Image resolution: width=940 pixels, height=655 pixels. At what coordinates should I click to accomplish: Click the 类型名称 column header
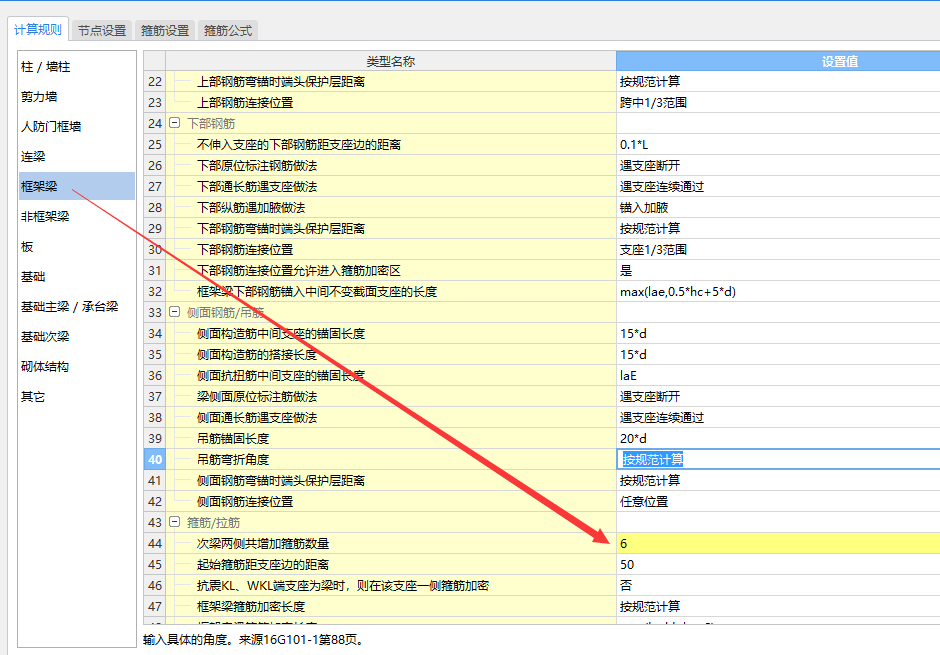pyautogui.click(x=391, y=61)
